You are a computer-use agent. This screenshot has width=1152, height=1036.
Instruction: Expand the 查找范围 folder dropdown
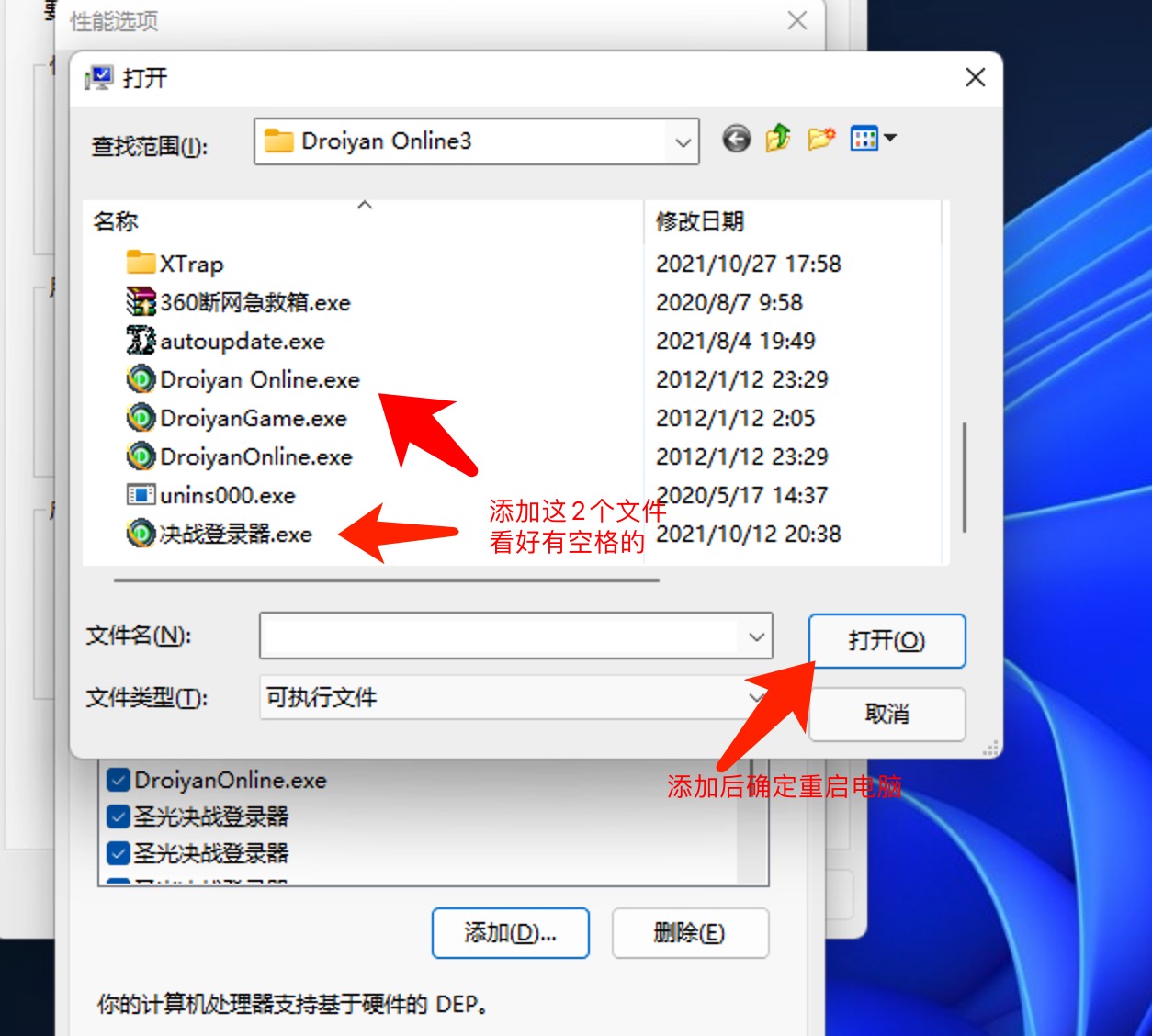point(683,142)
